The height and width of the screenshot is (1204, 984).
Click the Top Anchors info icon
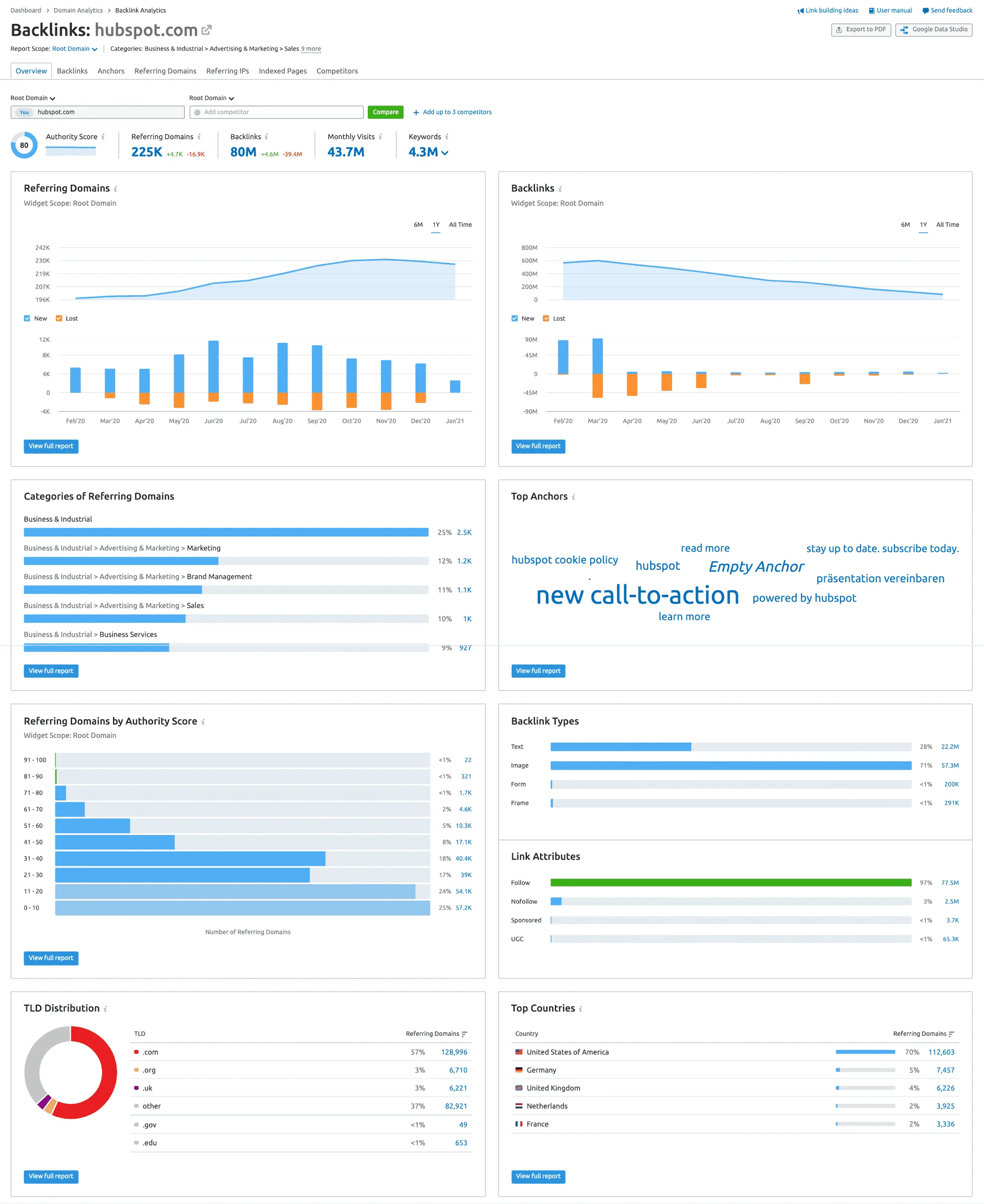tap(573, 497)
